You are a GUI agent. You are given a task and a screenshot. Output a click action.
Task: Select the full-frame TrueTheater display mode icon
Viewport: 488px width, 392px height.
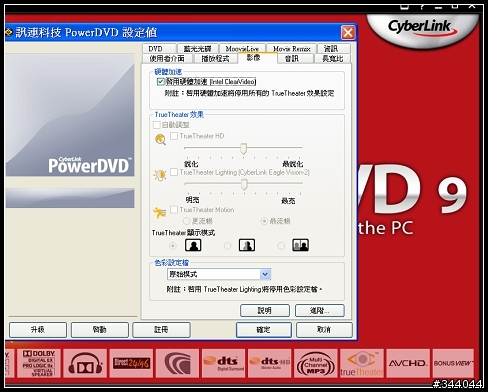point(193,245)
